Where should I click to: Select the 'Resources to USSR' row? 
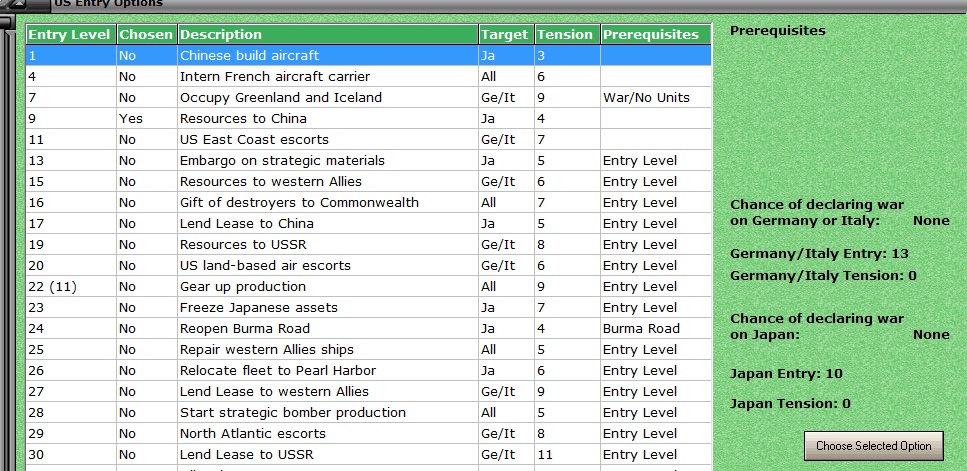click(x=369, y=244)
